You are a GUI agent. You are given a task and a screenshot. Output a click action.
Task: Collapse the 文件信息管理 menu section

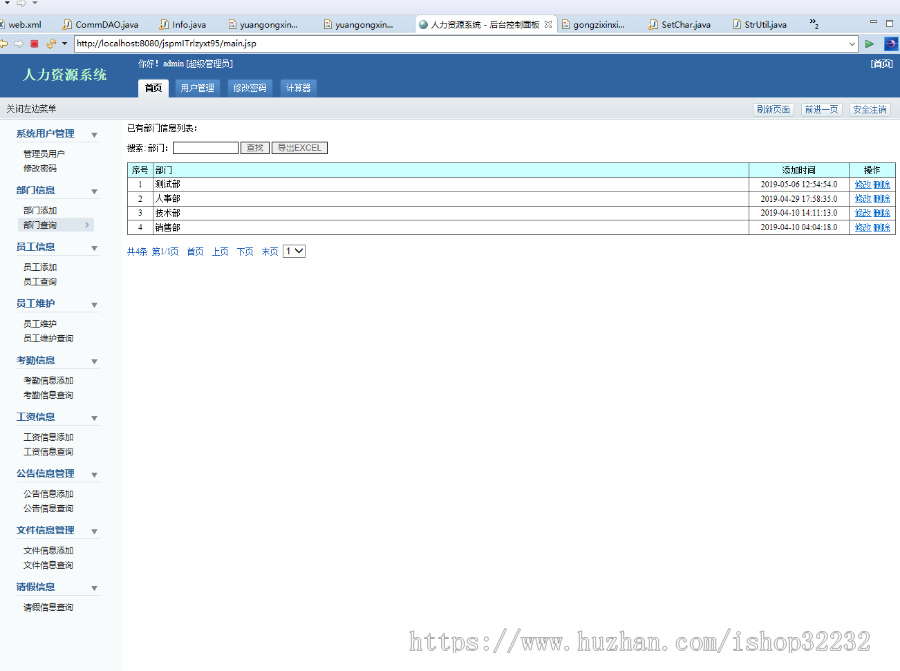[x=94, y=531]
